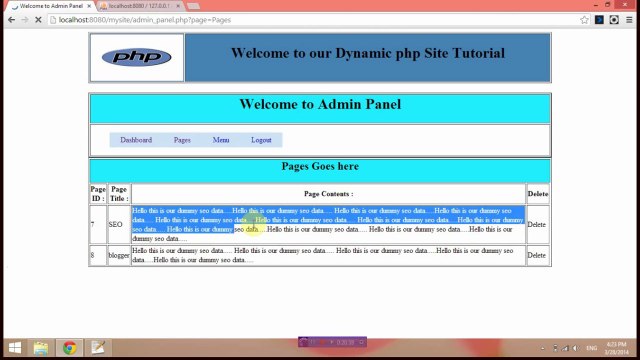Click the screen recorder control bar

[332, 342]
